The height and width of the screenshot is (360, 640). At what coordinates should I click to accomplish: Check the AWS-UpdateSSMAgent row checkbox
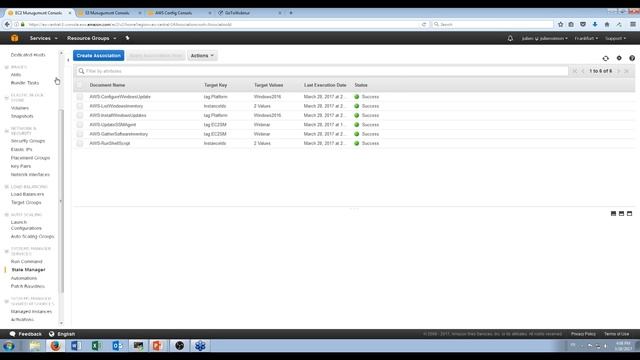coord(79,125)
